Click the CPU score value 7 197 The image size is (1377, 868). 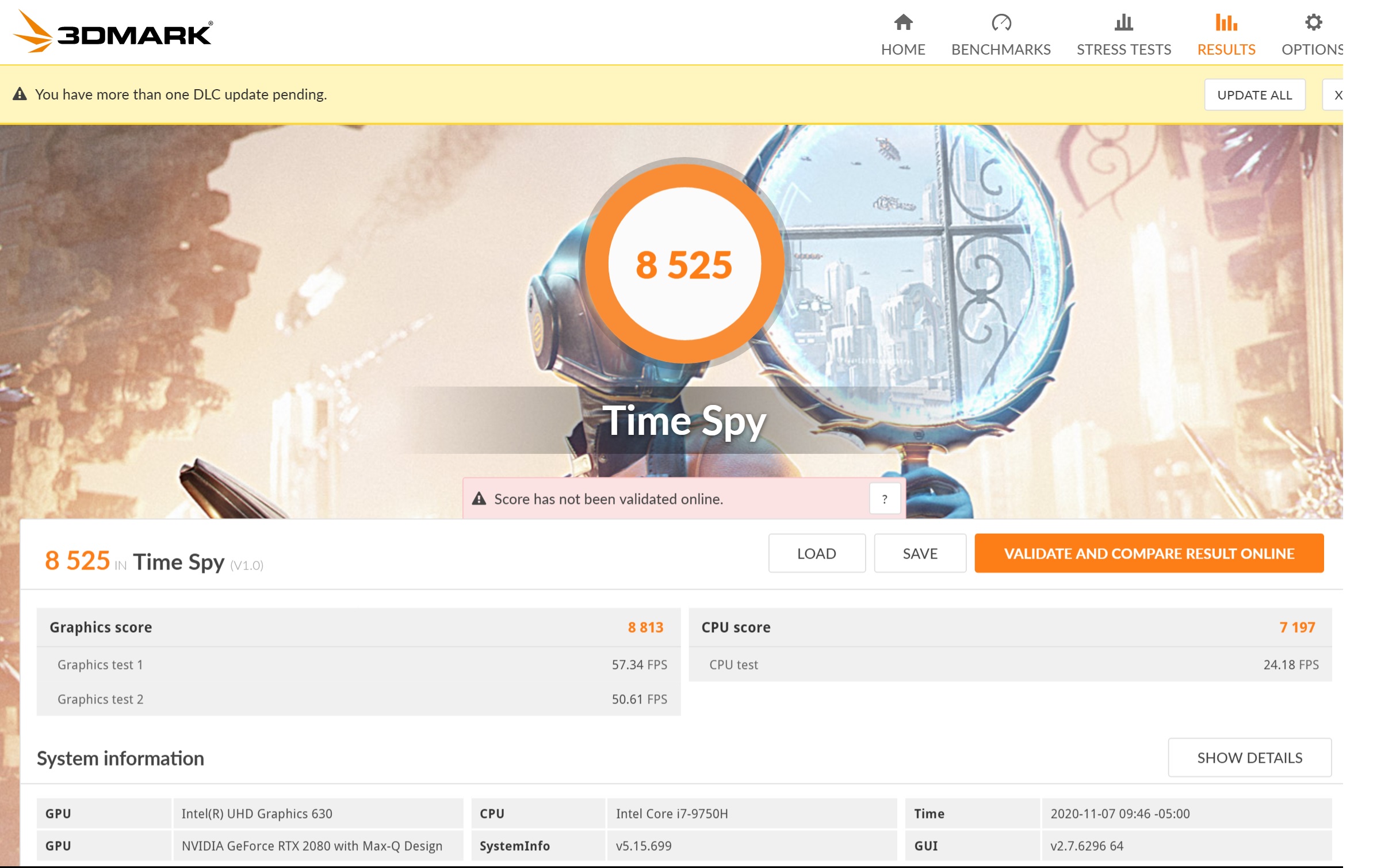coord(1297,627)
